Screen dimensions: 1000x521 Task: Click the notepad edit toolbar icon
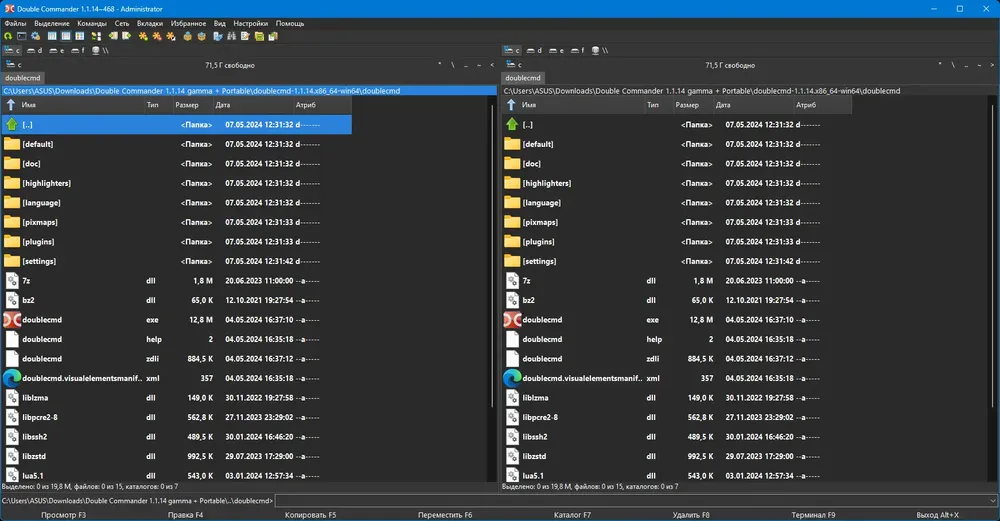(x=246, y=36)
